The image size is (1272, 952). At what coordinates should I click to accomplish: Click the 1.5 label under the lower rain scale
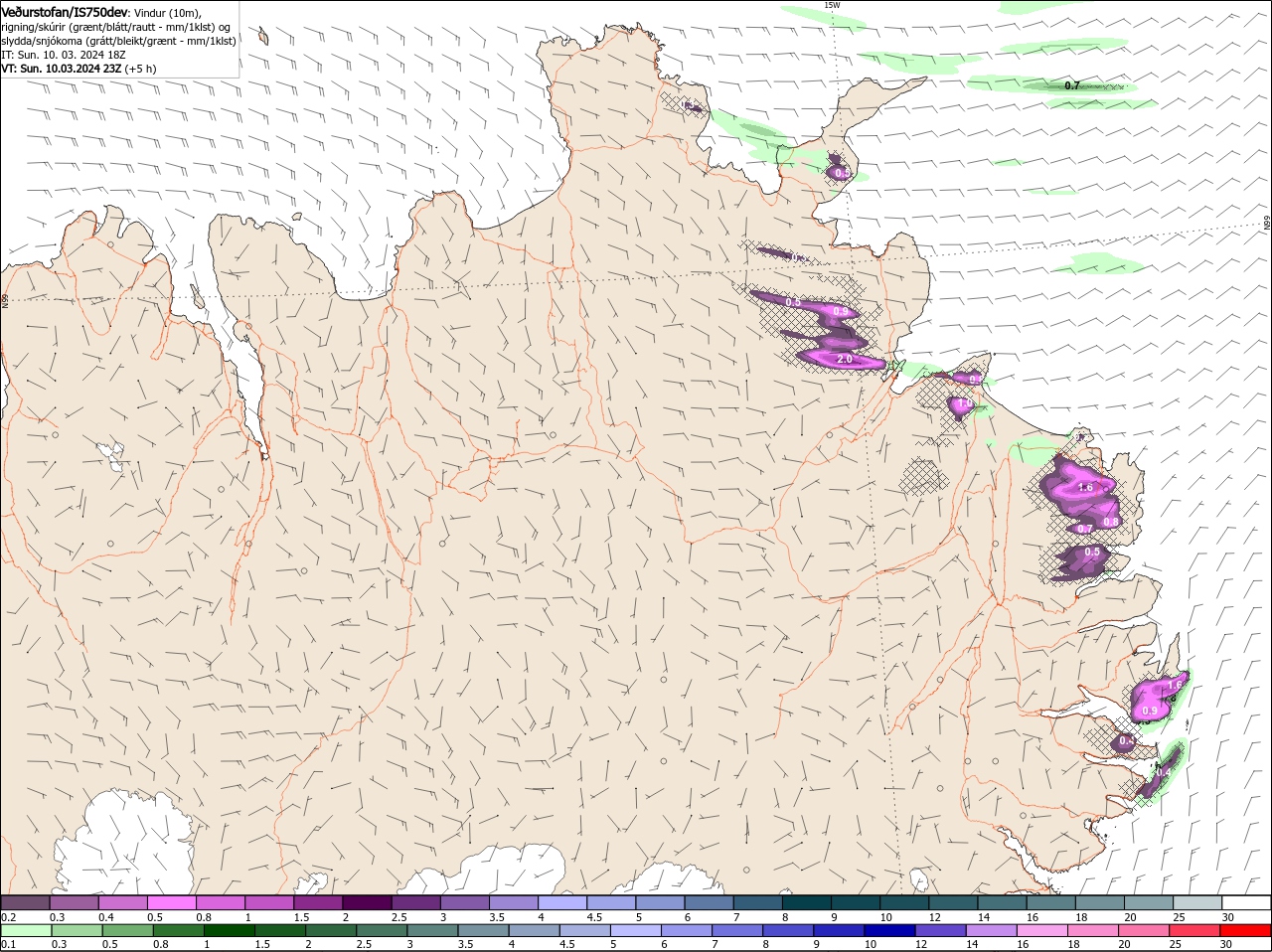(262, 944)
